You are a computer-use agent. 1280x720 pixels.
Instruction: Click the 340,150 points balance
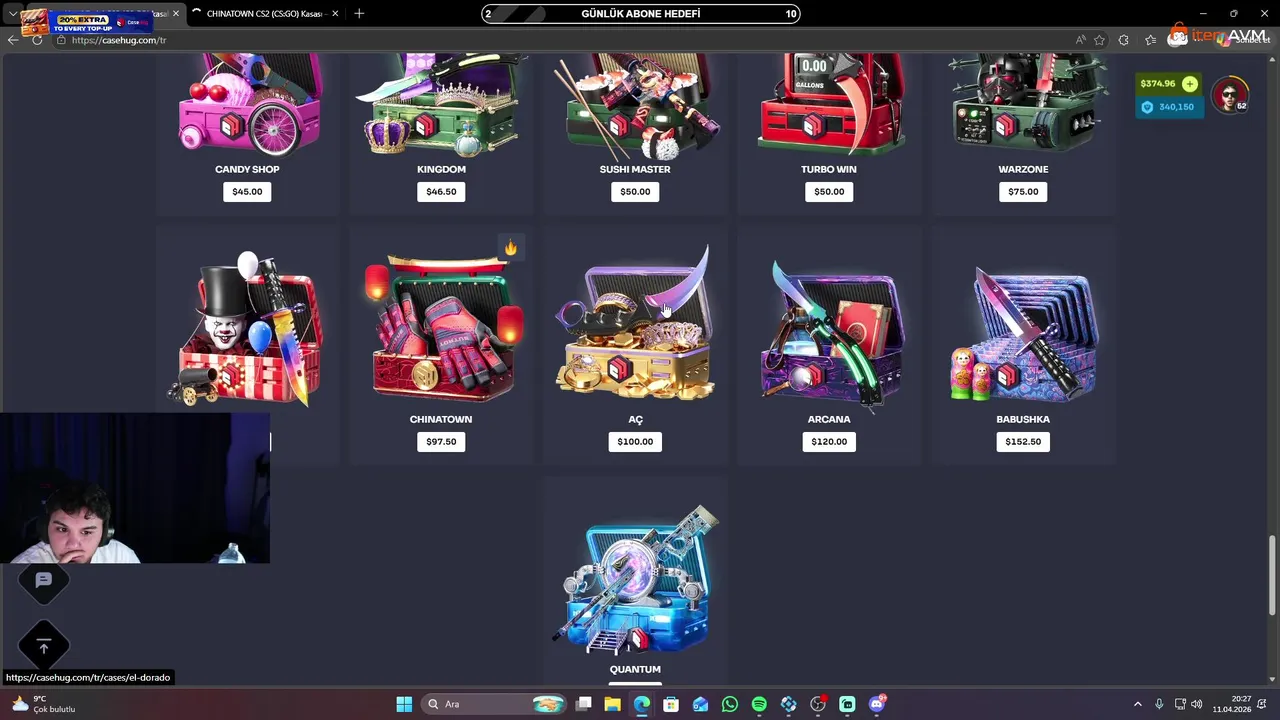tap(1168, 107)
